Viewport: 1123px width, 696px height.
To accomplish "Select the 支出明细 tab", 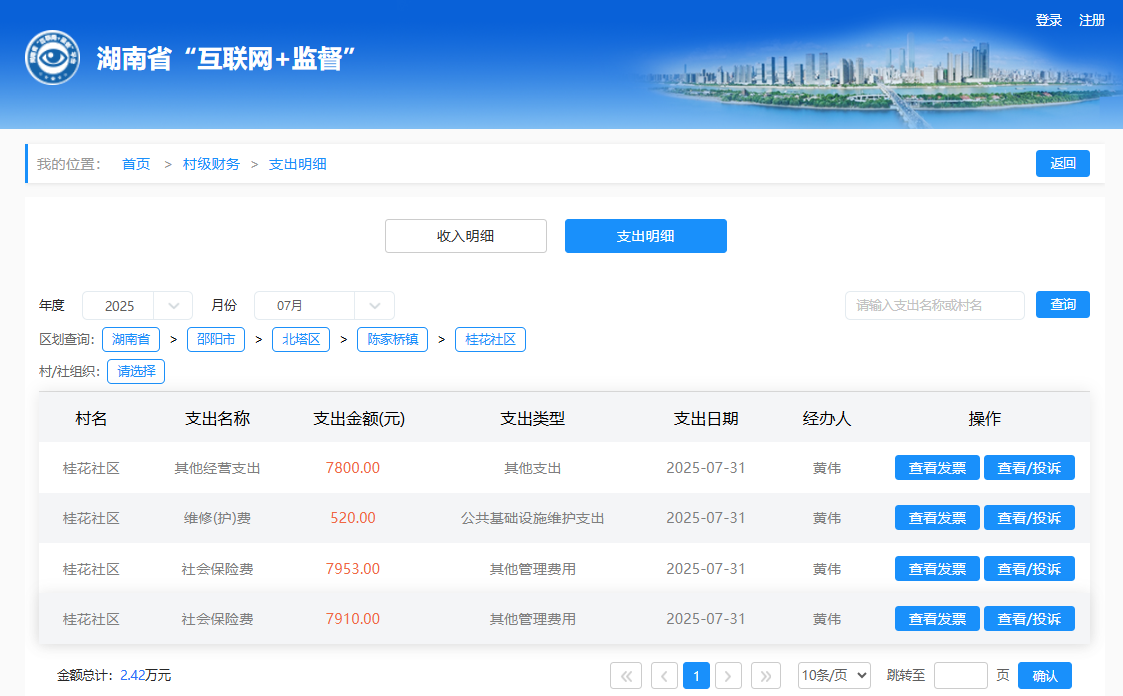I will [x=645, y=236].
